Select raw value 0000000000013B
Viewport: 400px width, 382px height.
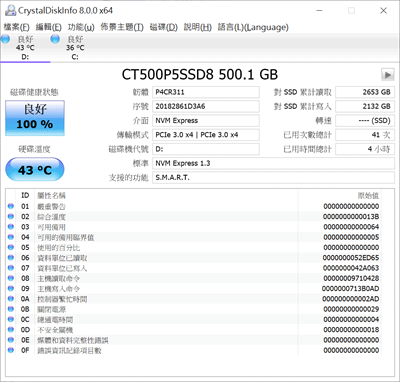(x=351, y=217)
